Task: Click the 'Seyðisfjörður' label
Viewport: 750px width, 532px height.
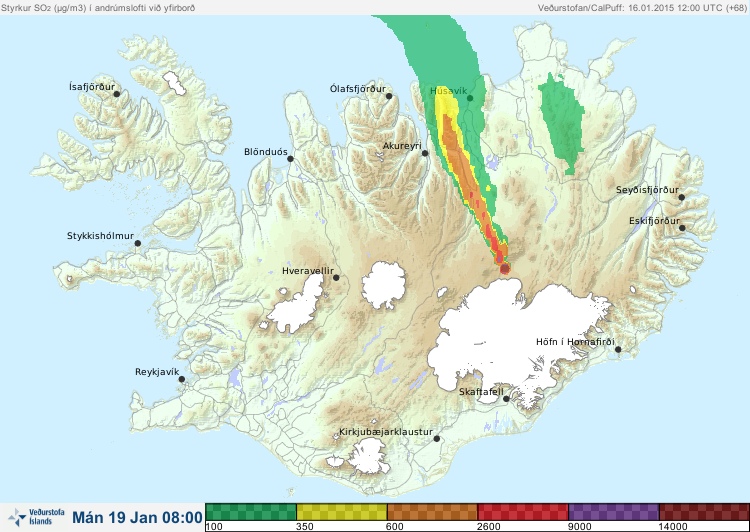Action: coord(647,190)
